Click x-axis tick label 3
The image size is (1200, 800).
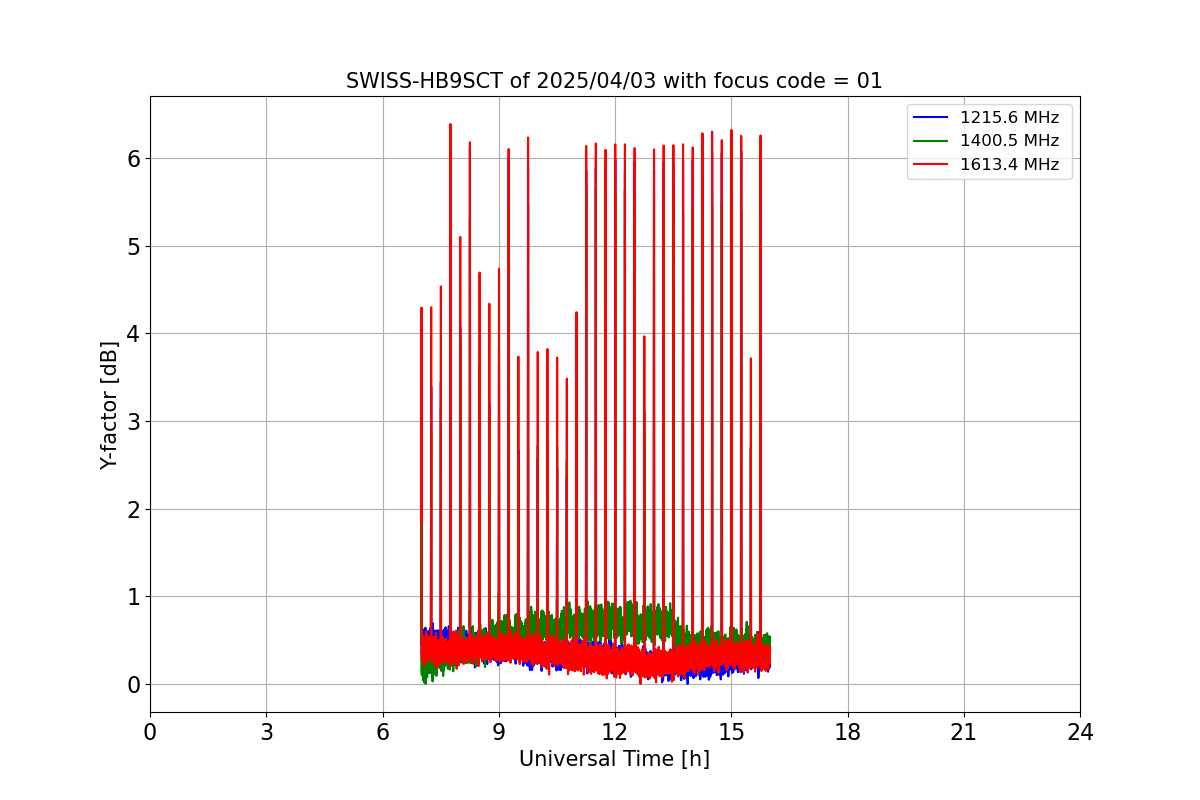tap(266, 732)
